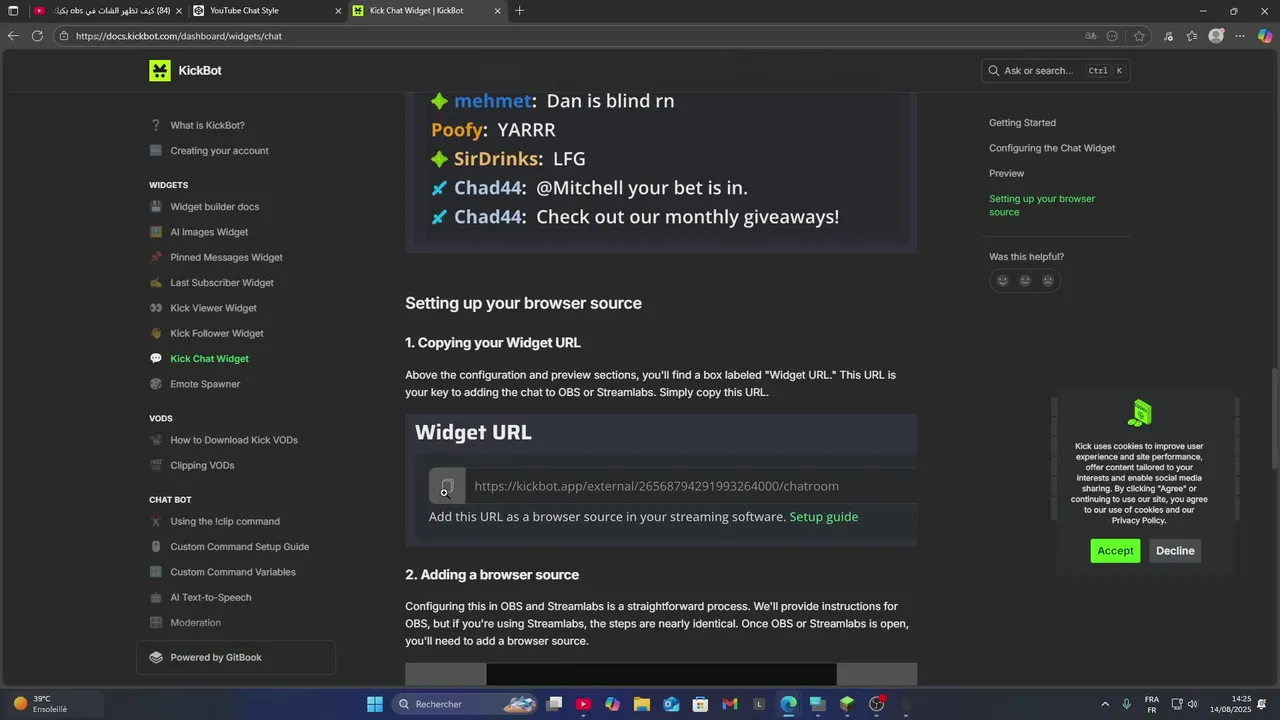Open the Copilot sidebar icon
Screen dimensions: 1280x720
(x=1265, y=36)
